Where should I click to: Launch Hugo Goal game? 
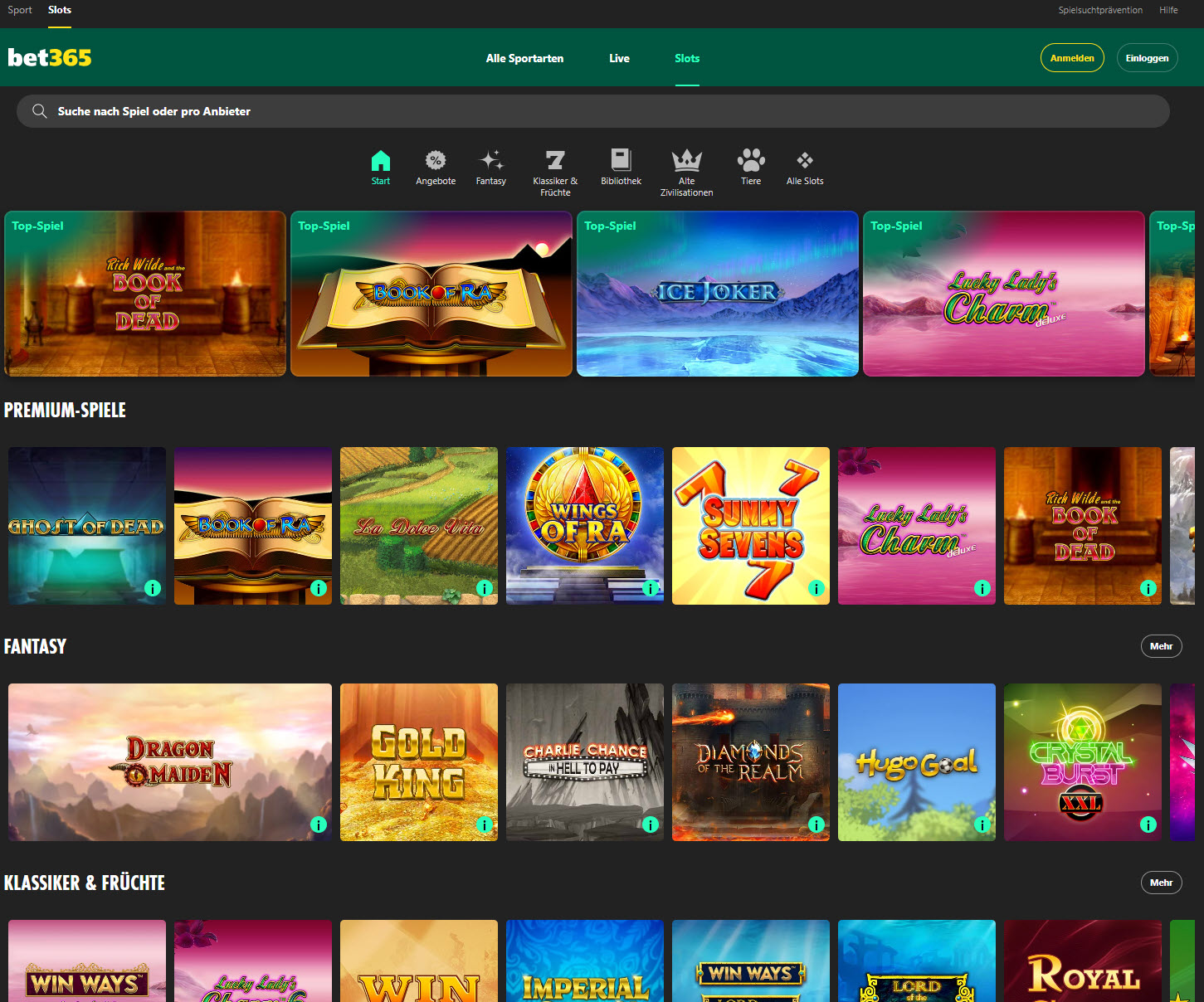click(x=917, y=762)
